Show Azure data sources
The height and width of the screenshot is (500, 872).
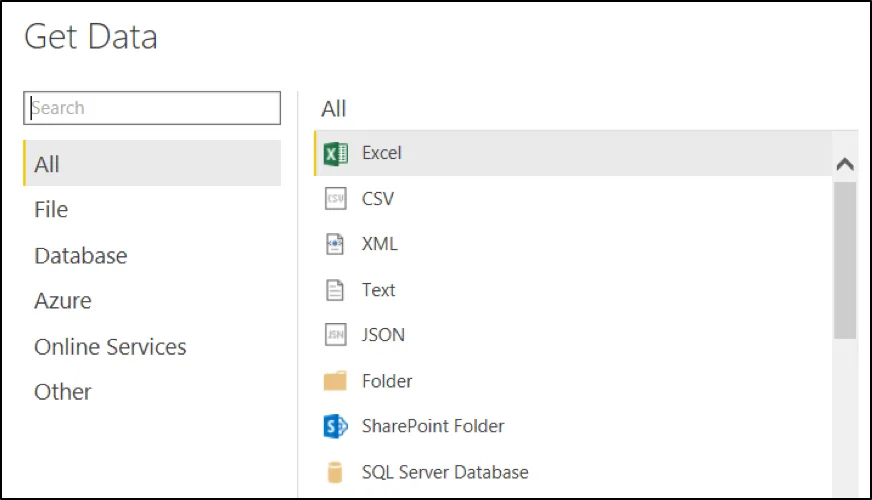pos(63,301)
